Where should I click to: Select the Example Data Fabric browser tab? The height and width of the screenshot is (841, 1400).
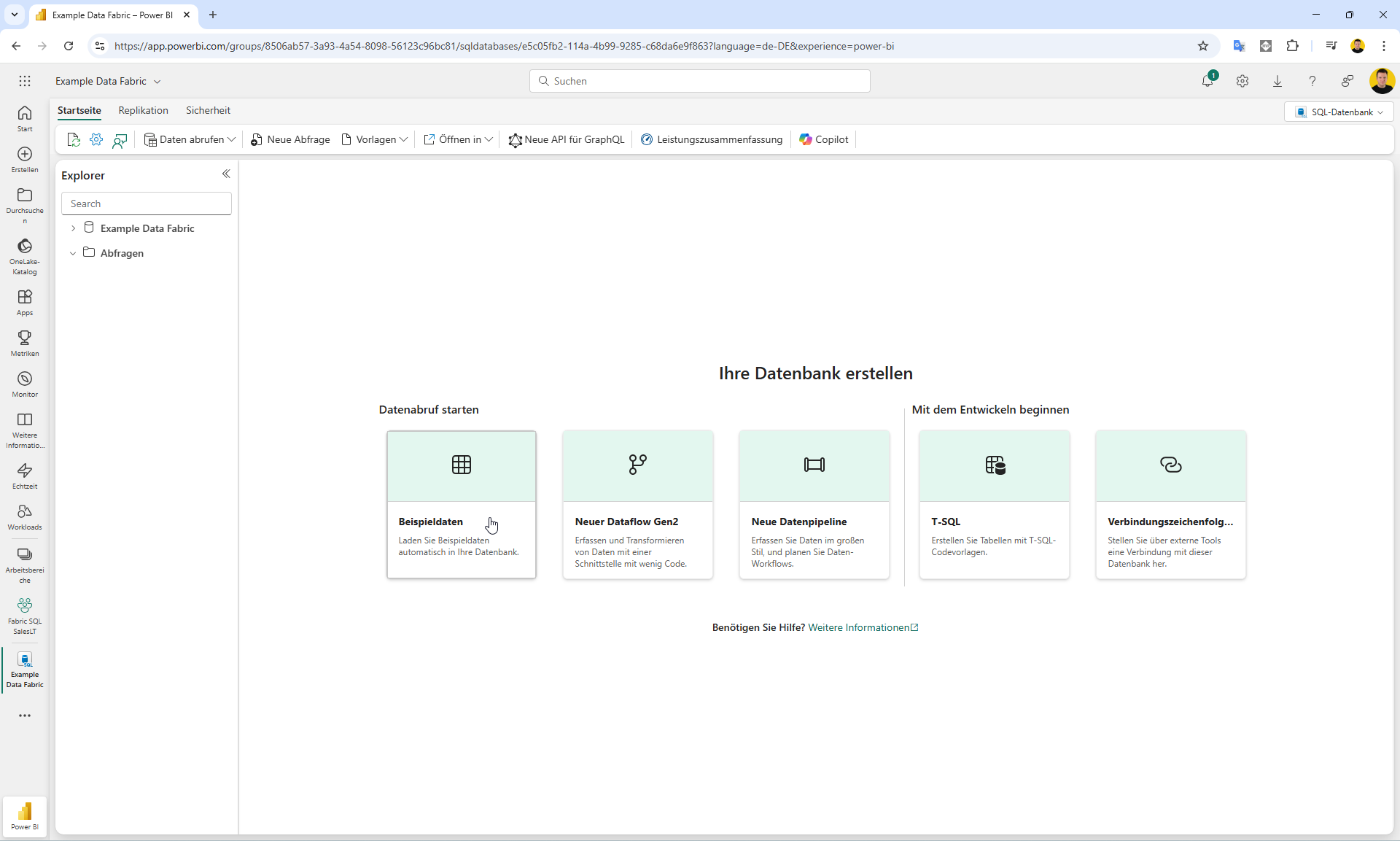[112, 15]
